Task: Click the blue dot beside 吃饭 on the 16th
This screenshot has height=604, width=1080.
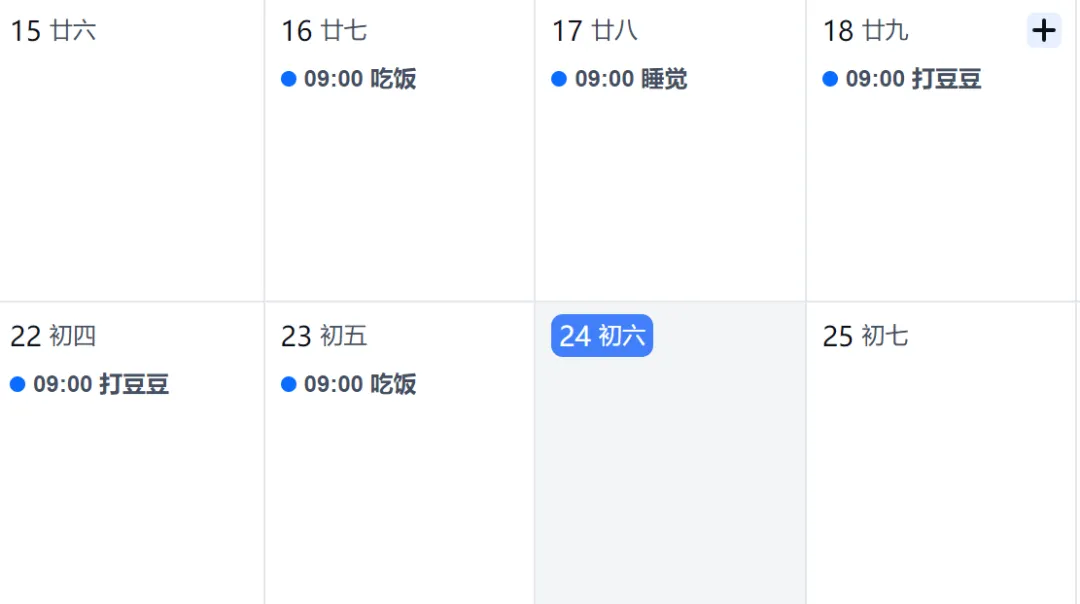Action: 289,79
